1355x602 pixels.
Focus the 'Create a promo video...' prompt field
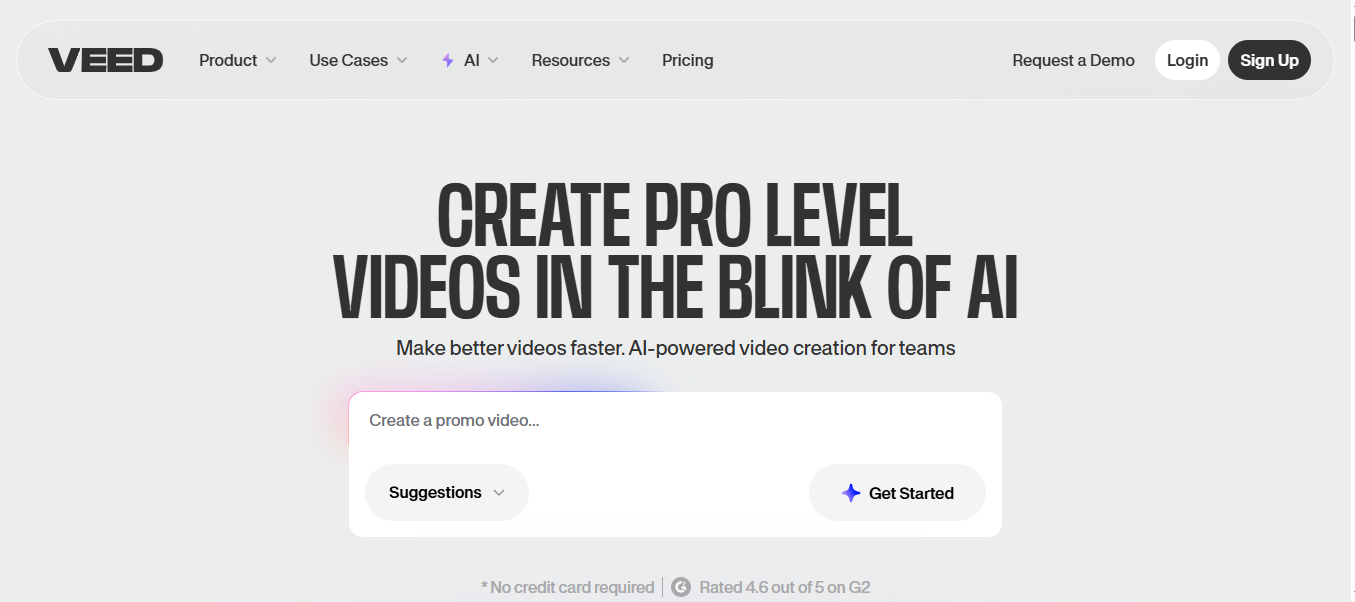click(x=675, y=421)
